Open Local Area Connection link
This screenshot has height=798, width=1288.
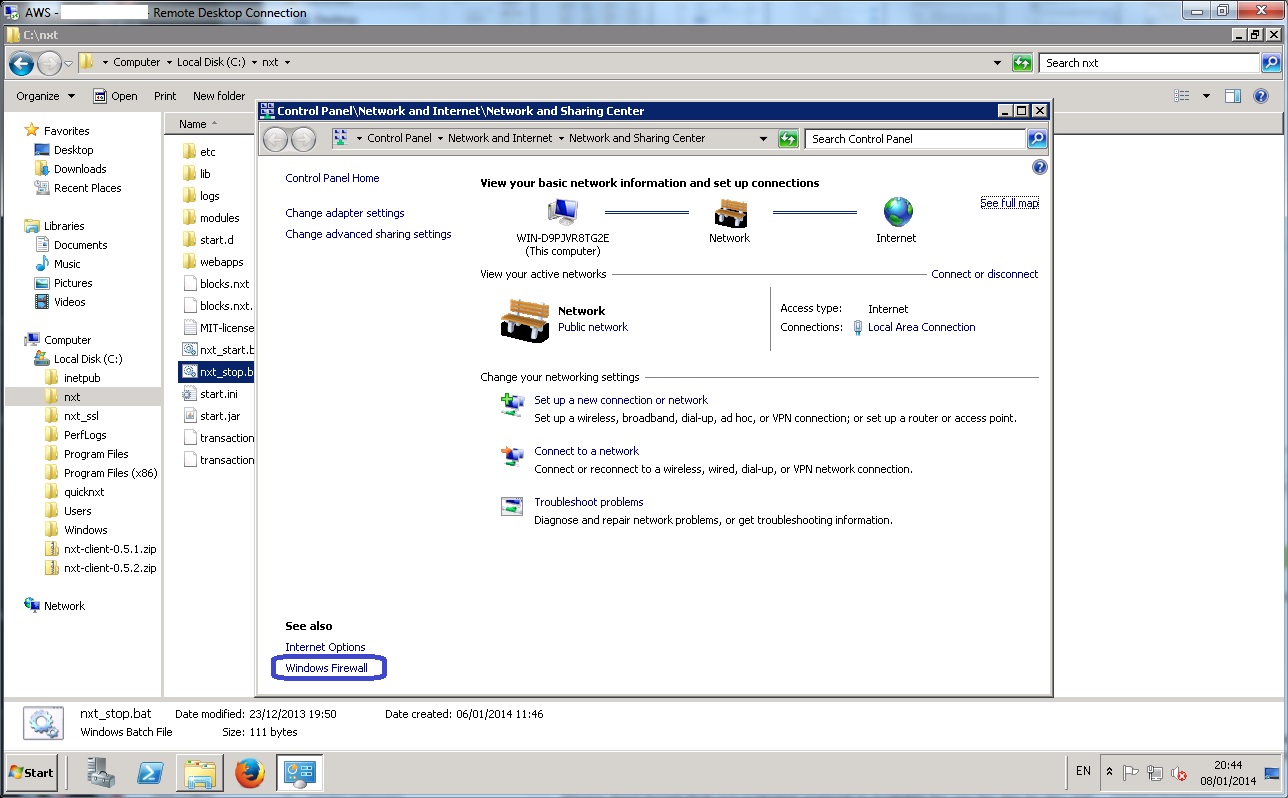[x=921, y=327]
